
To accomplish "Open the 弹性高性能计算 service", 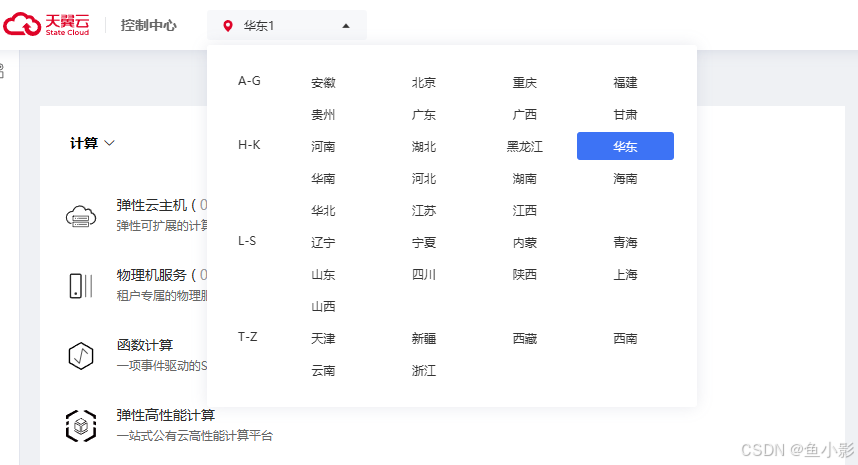I will pyautogui.click(x=166, y=415).
